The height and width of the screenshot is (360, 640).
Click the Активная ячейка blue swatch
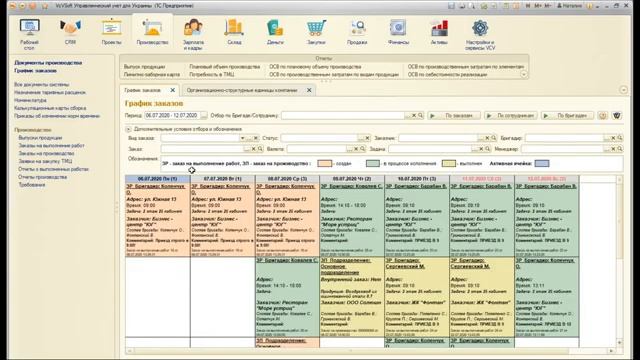[x=542, y=163]
